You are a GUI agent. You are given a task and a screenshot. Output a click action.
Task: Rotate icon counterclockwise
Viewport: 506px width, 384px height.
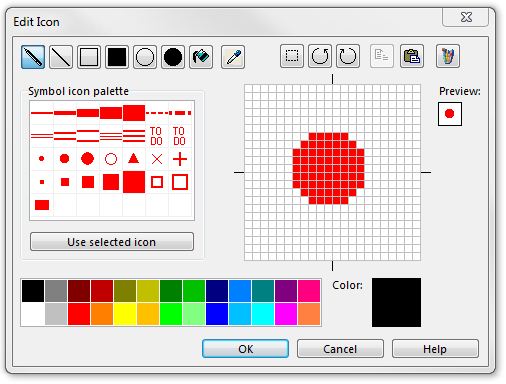(320, 56)
